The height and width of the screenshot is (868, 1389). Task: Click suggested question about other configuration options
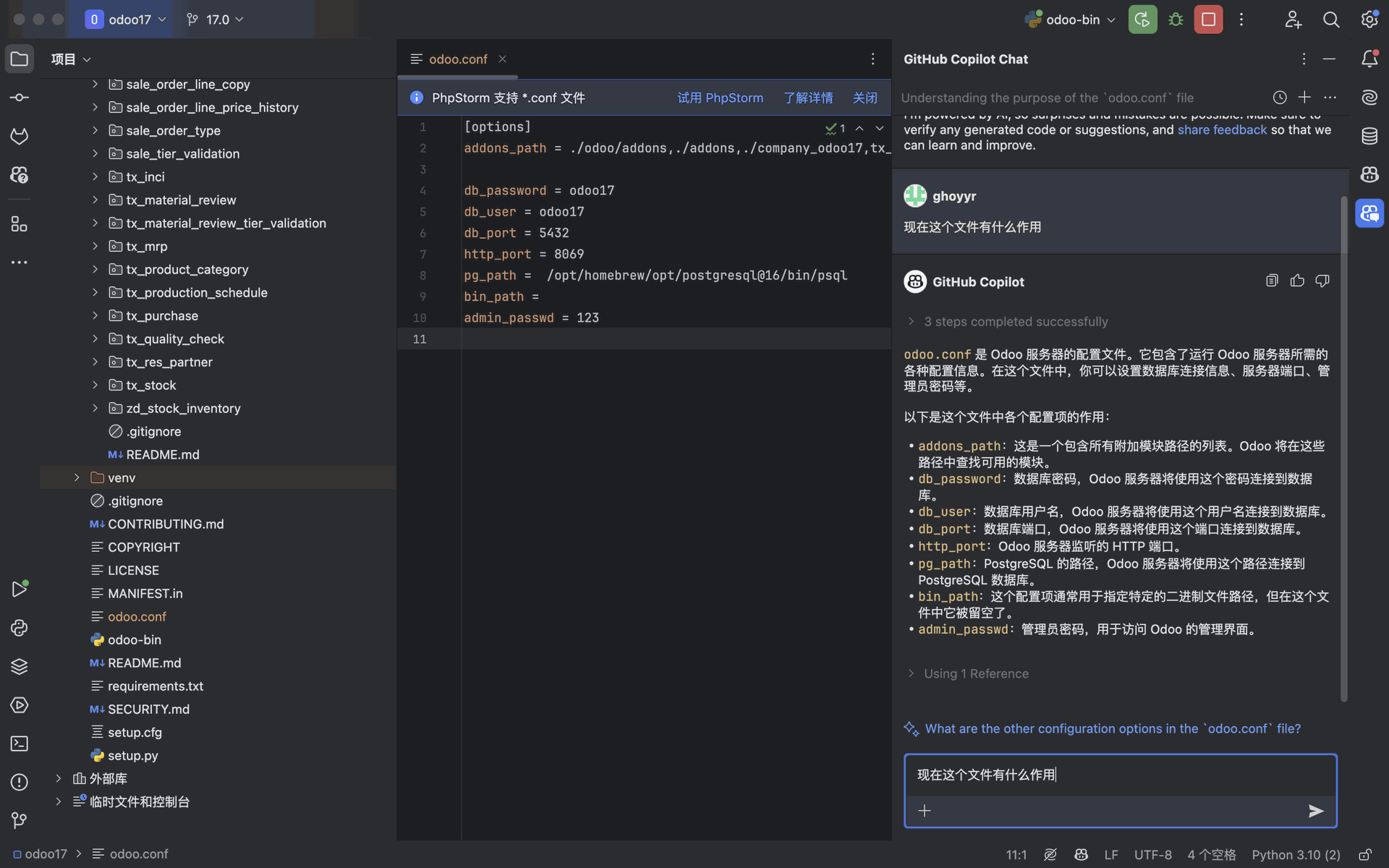tap(1113, 728)
